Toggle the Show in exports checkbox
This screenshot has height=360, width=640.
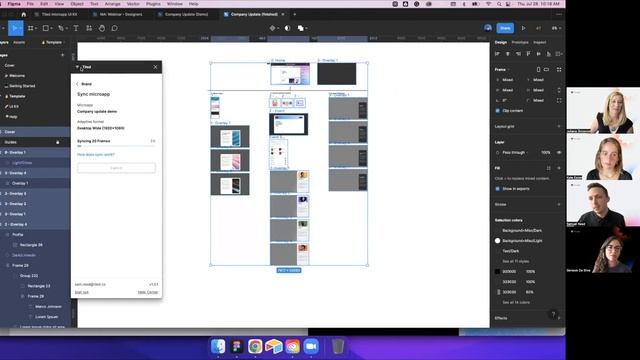pyautogui.click(x=498, y=189)
